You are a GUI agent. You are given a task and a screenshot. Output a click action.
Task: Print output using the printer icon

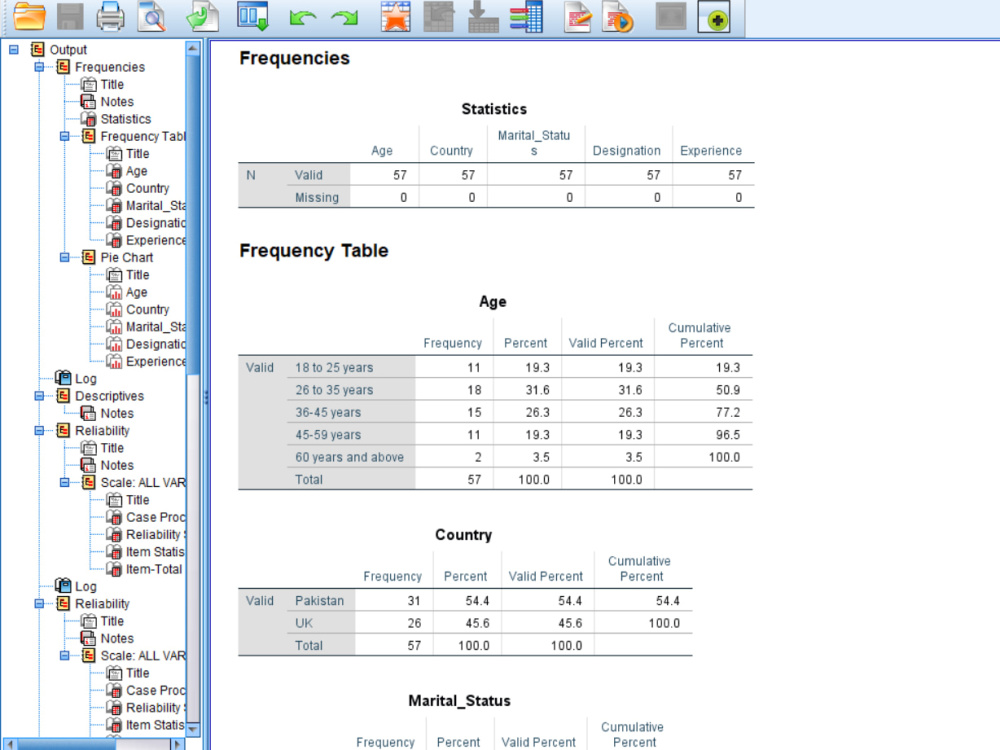(x=110, y=17)
